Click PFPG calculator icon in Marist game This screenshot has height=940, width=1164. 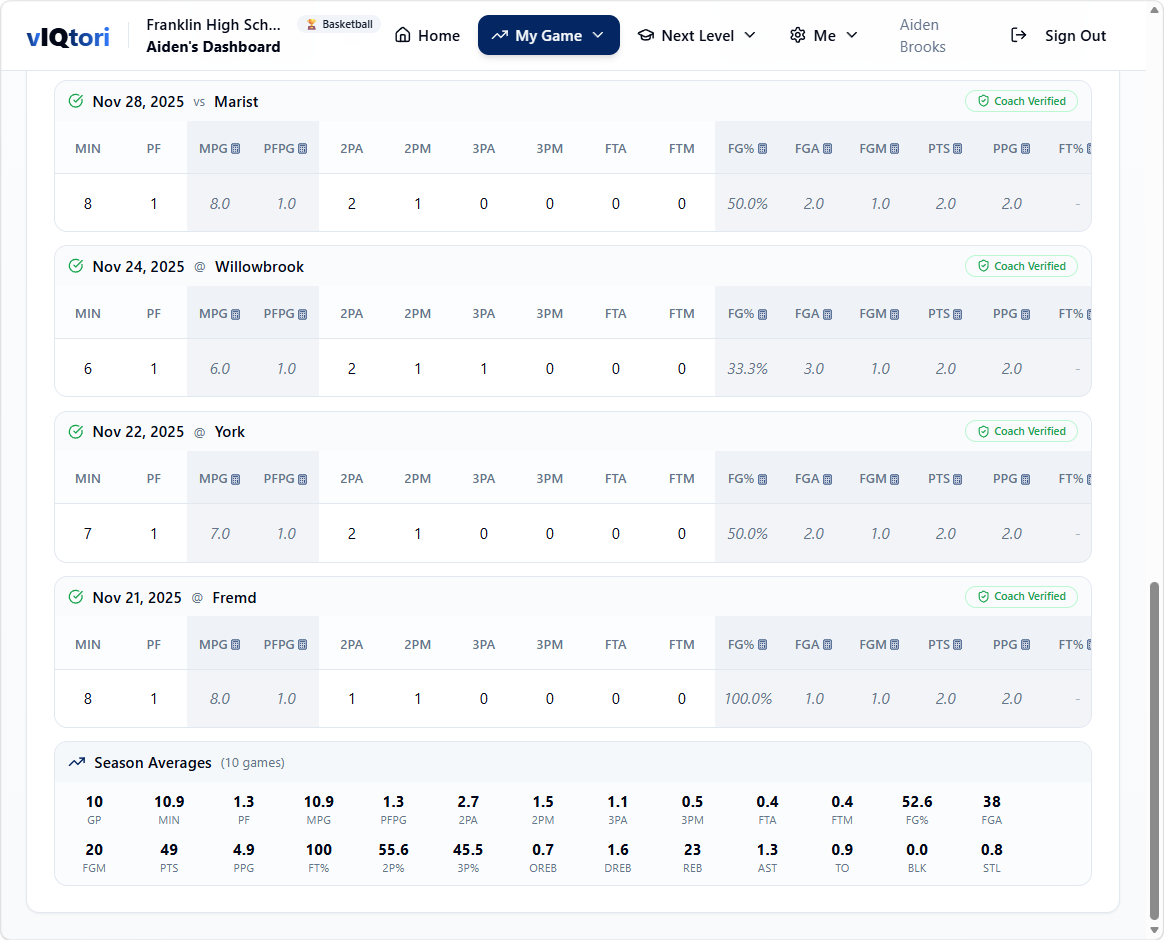pyautogui.click(x=302, y=148)
